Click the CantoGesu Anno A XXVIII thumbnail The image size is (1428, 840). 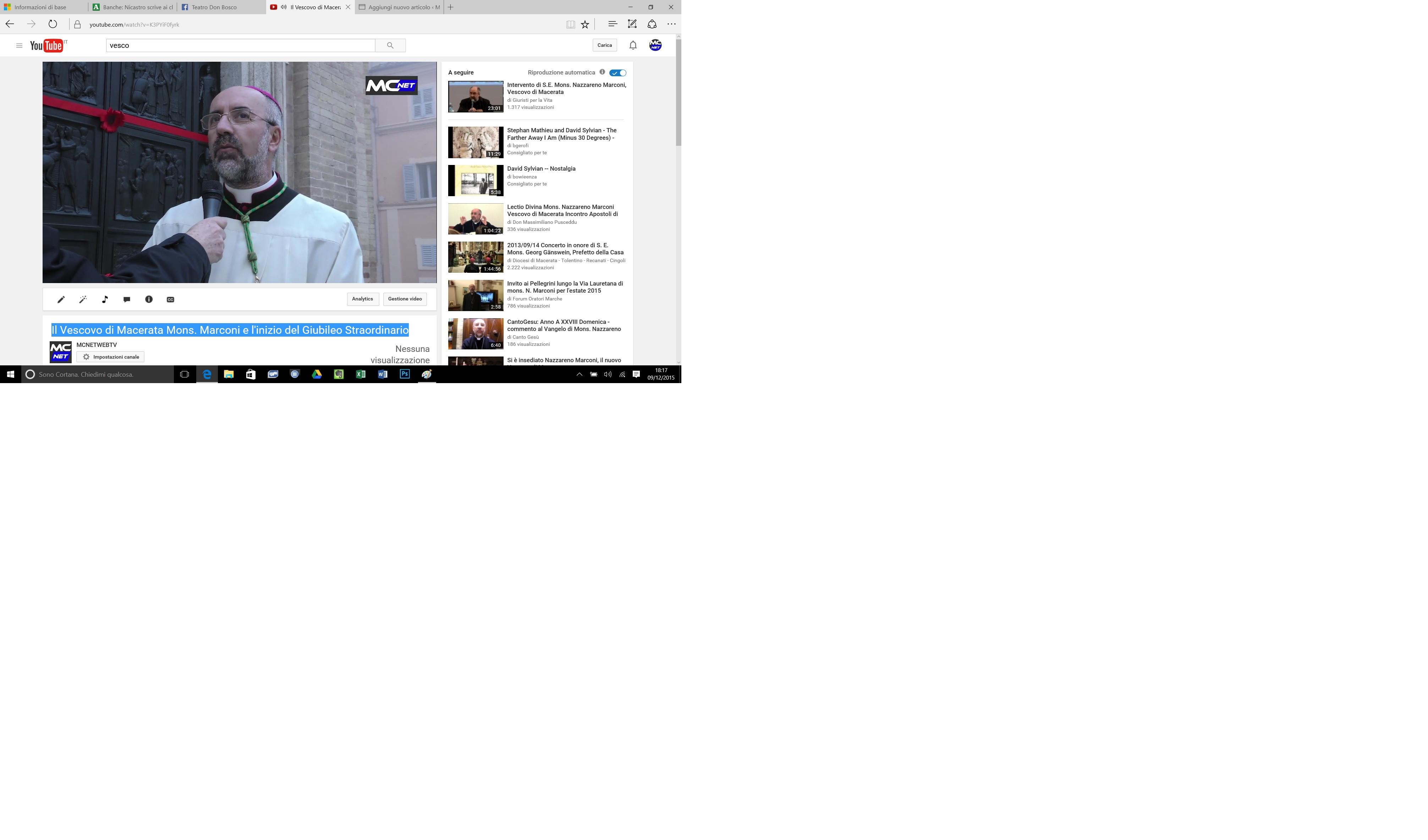(x=476, y=333)
